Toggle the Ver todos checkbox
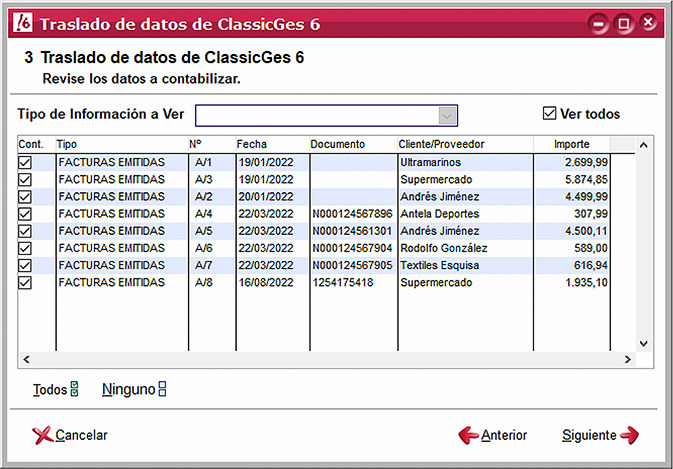 (x=549, y=113)
